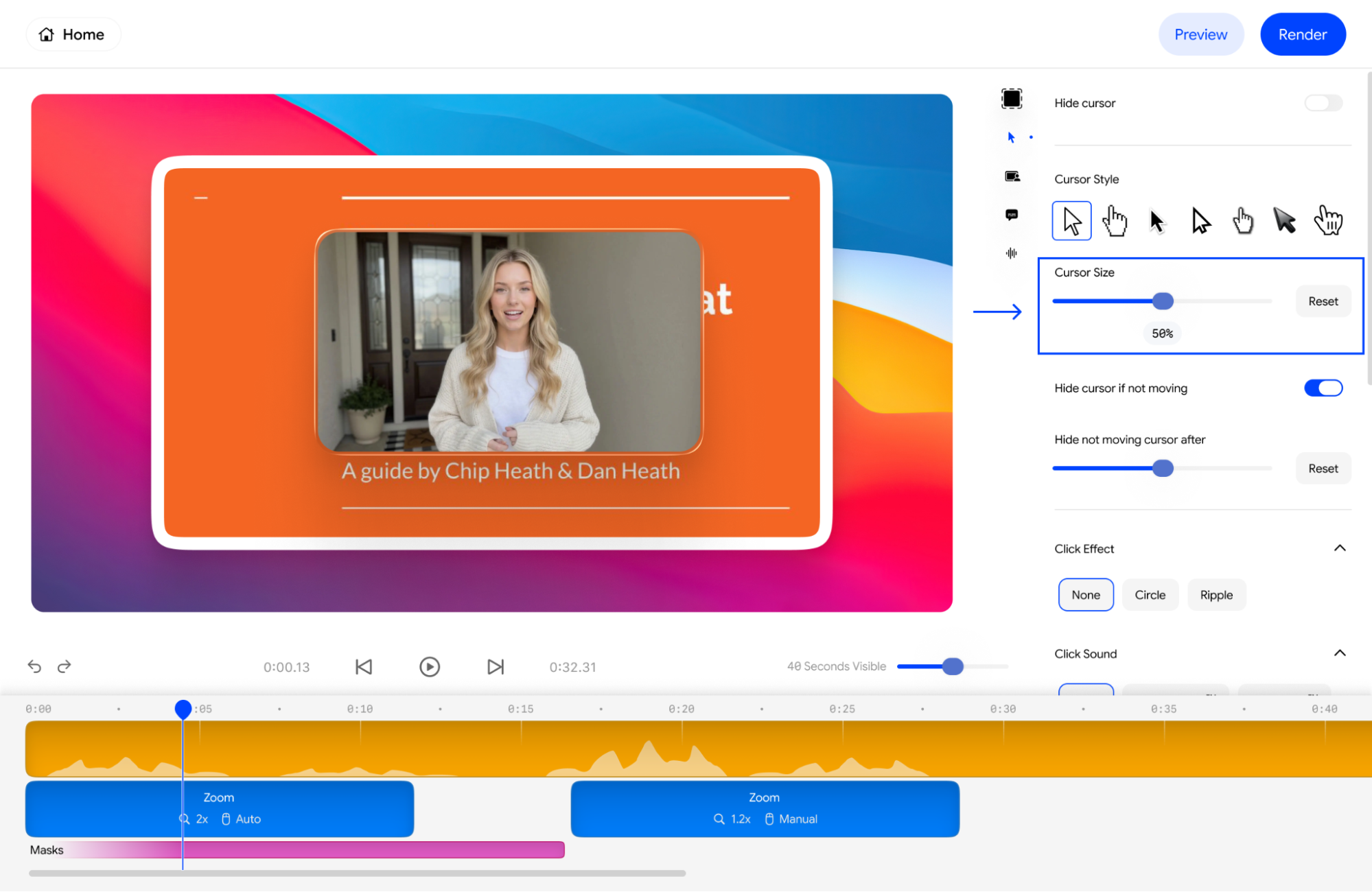Enable the Hide cursor toggle

[x=1323, y=103]
